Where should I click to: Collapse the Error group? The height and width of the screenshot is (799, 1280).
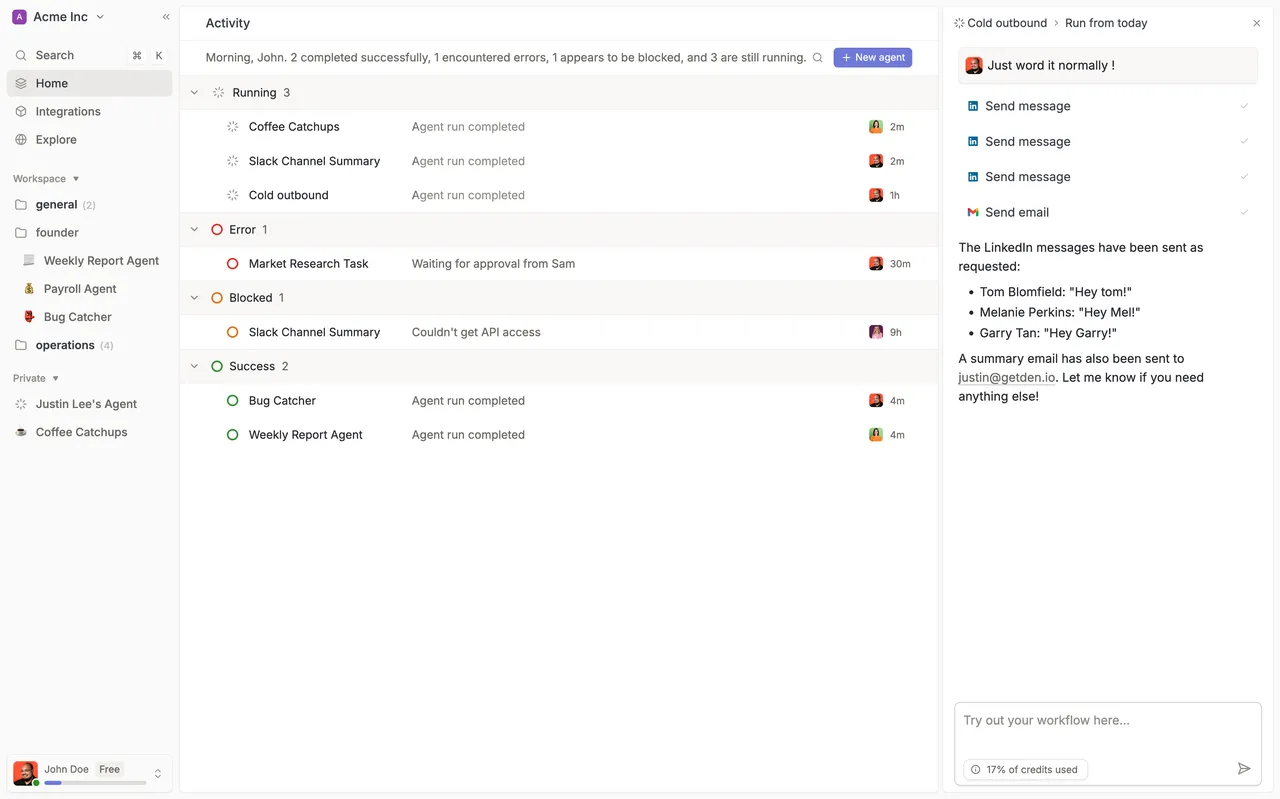(194, 229)
